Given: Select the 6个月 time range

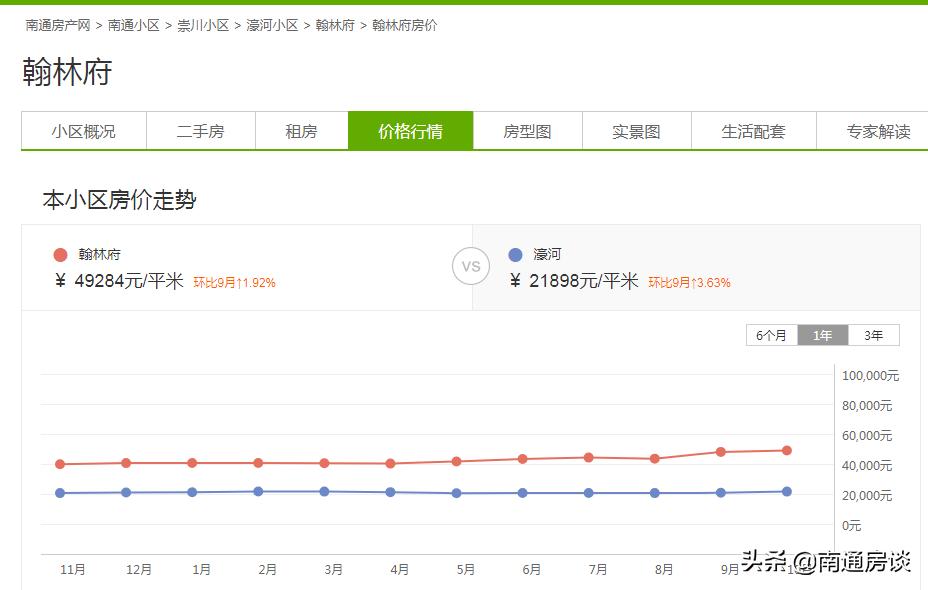Looking at the screenshot, I should point(771,336).
